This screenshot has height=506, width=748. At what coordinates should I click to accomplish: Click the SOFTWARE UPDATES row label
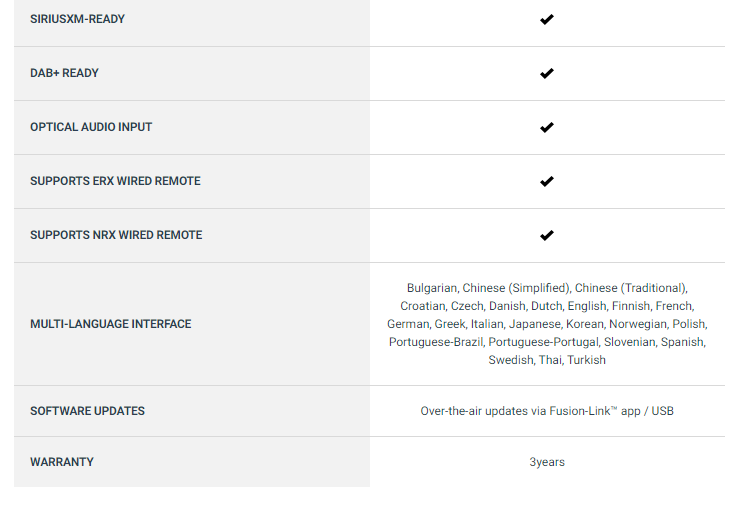(87, 411)
